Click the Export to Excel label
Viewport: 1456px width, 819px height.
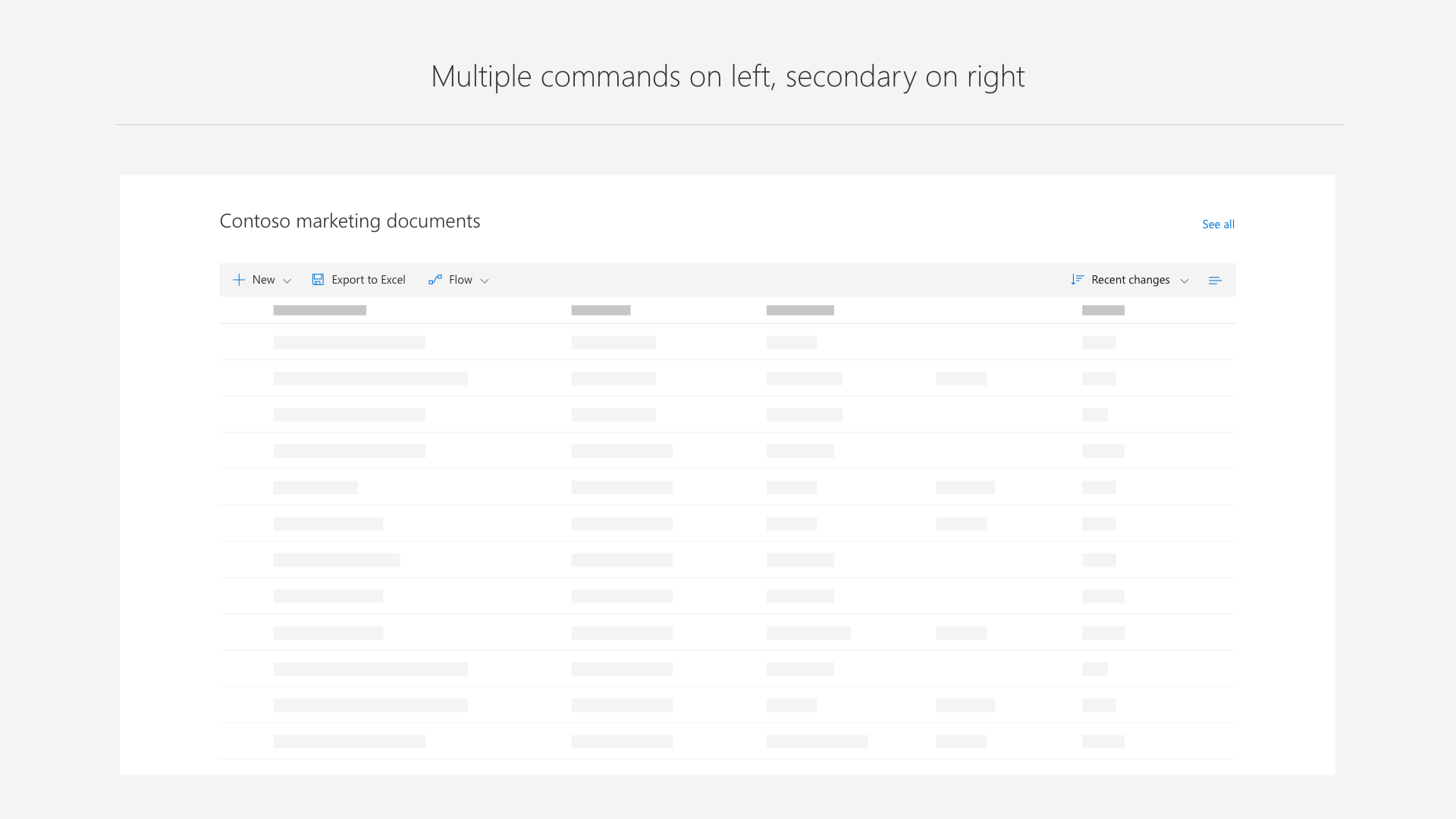click(x=369, y=280)
